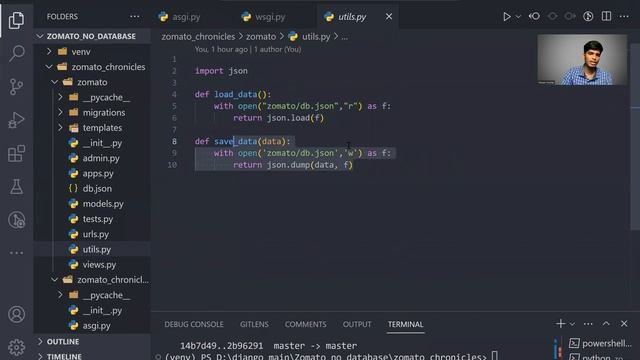The width and height of the screenshot is (640, 360).
Task: Select the powershell terminal instance
Action: click(600, 344)
